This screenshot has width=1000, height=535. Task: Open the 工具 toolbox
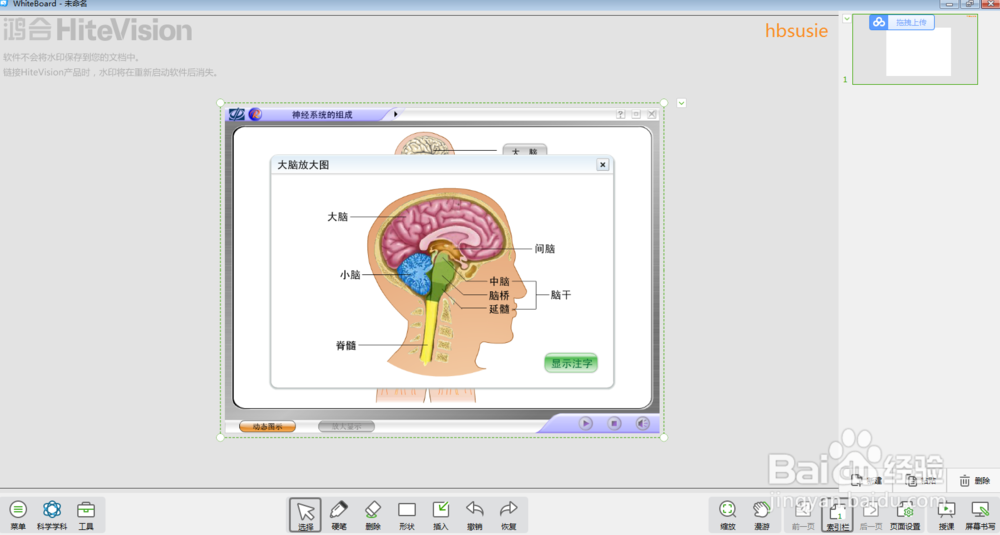(85, 515)
